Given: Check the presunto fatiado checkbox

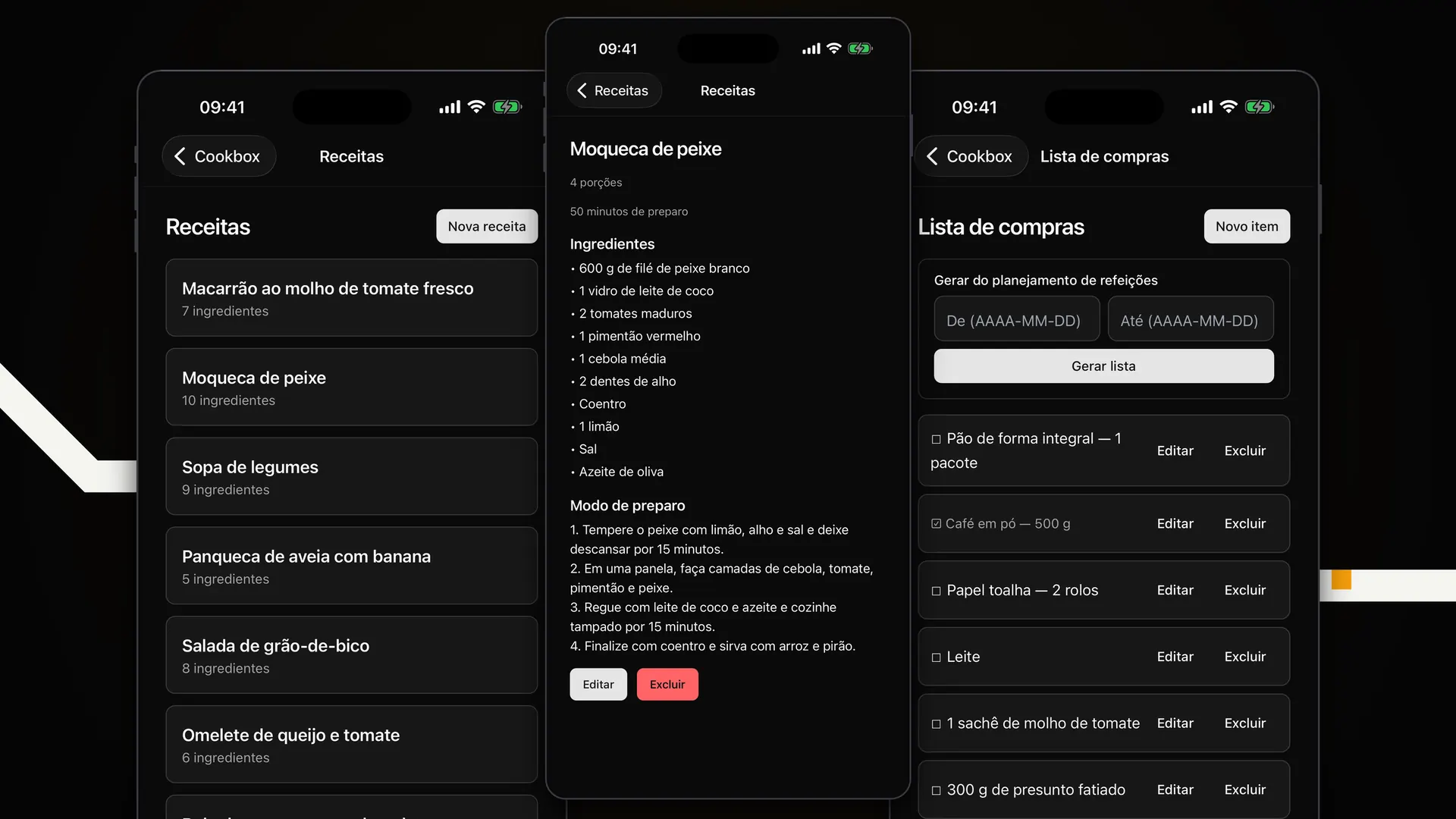Looking at the screenshot, I should (x=936, y=790).
